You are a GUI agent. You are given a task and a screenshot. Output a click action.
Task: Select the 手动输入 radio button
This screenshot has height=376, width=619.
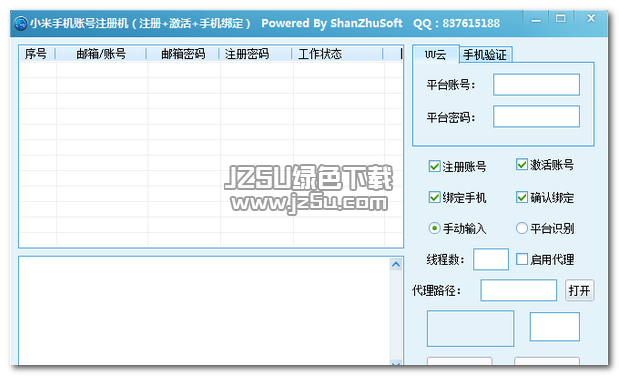(x=434, y=228)
